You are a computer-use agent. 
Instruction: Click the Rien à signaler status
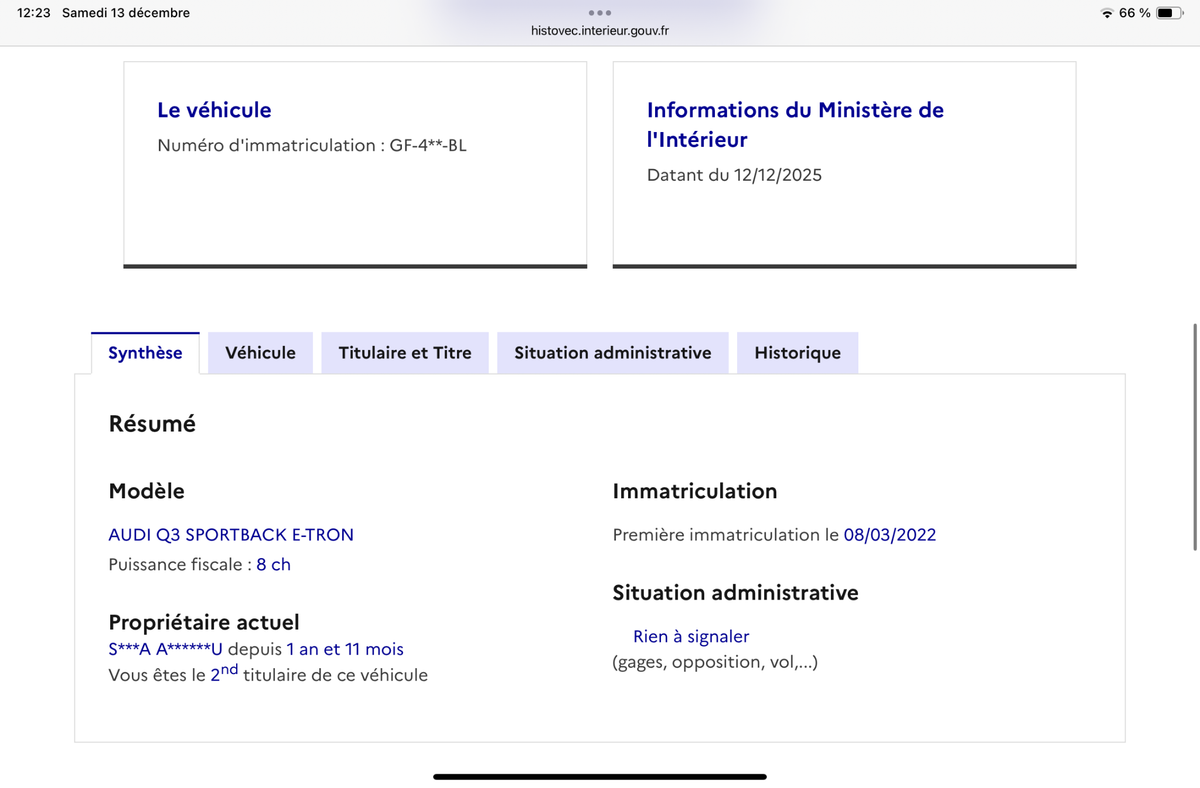[x=690, y=637]
